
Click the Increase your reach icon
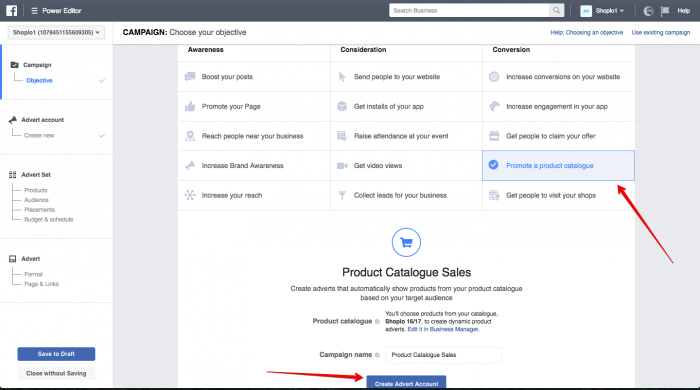190,195
